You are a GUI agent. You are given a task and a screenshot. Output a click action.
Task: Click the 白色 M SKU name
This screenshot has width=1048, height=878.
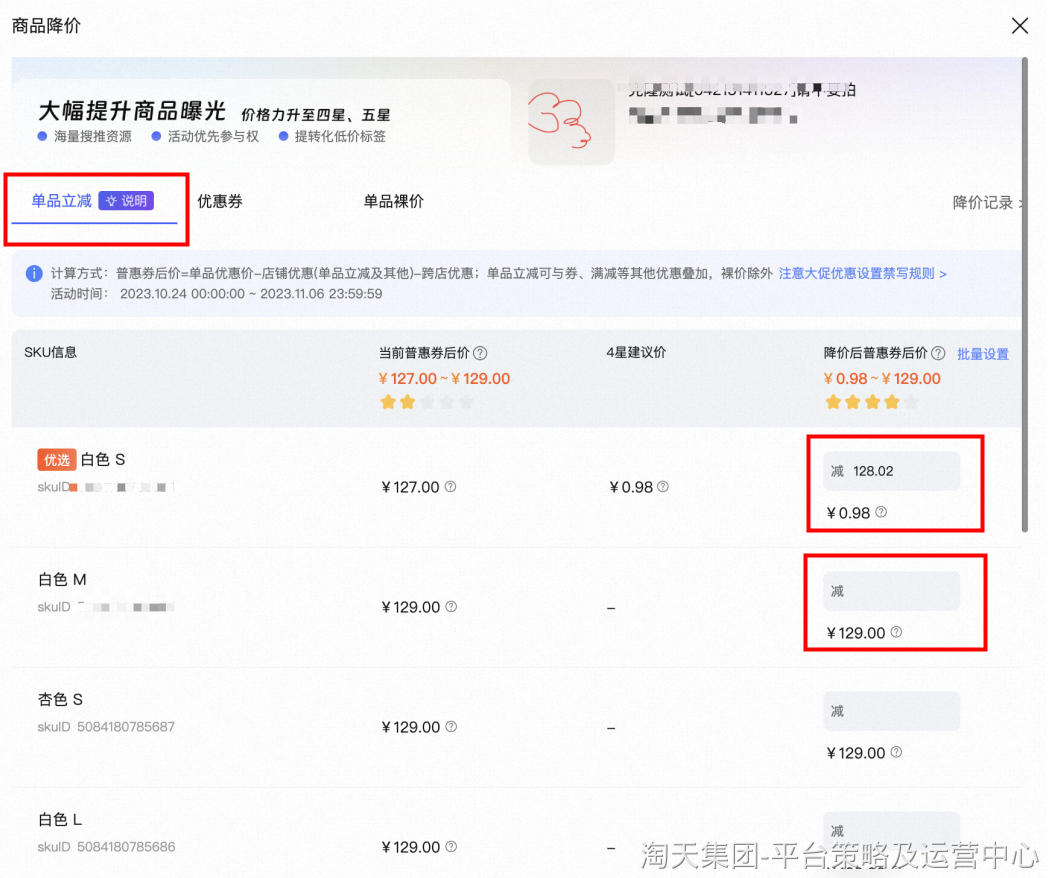[x=62, y=579]
